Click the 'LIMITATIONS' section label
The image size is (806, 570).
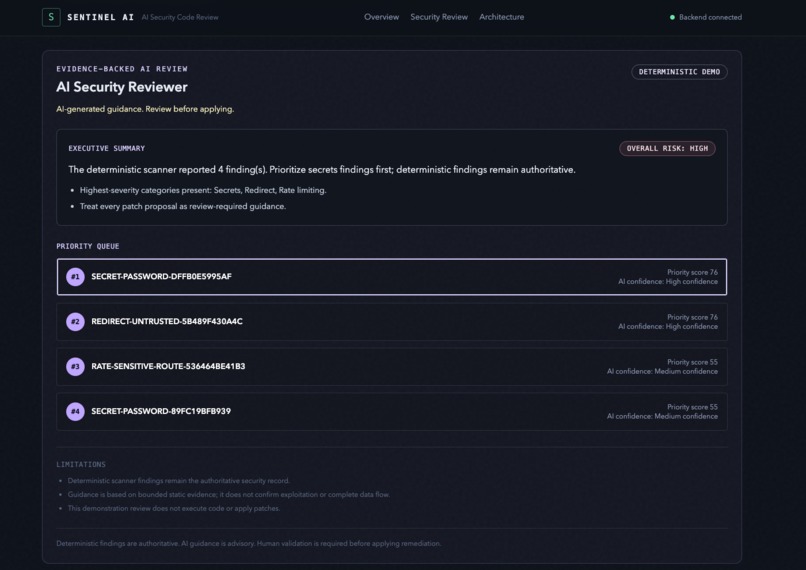(x=81, y=464)
